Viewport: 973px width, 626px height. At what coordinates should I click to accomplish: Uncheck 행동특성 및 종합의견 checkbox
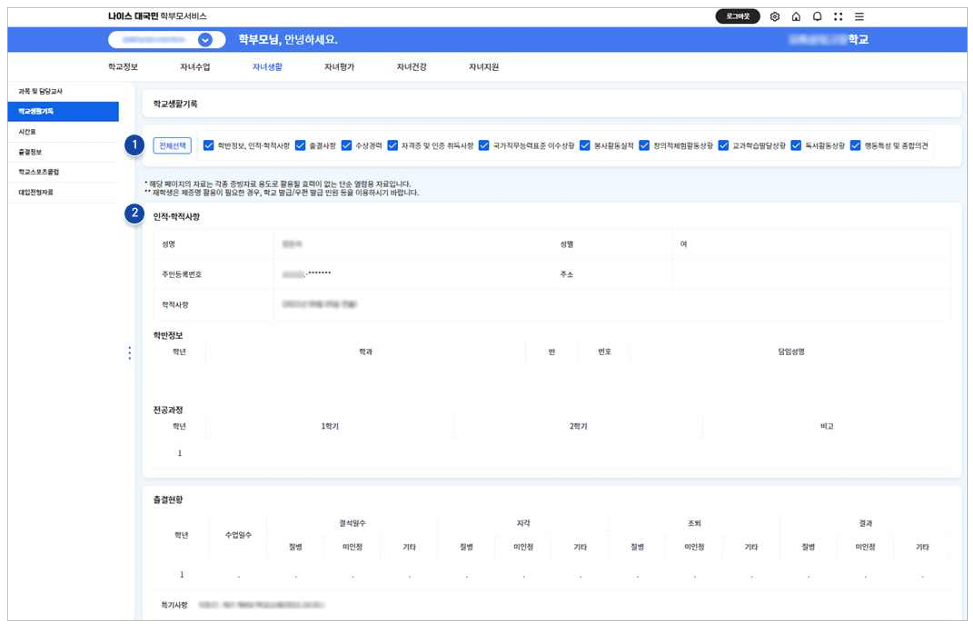point(855,145)
